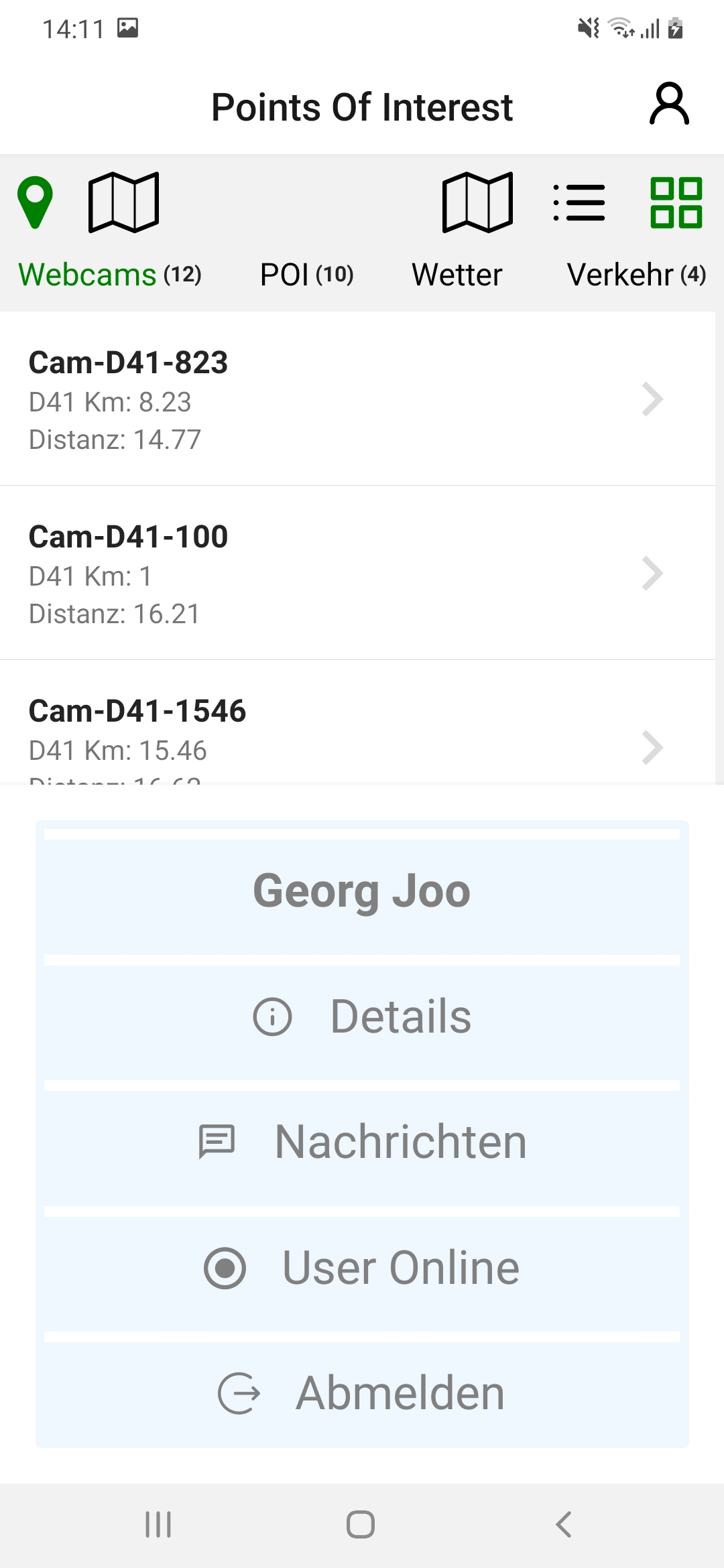This screenshot has width=724, height=1568.
Task: Select the Webcams (12) tab
Action: tap(110, 275)
